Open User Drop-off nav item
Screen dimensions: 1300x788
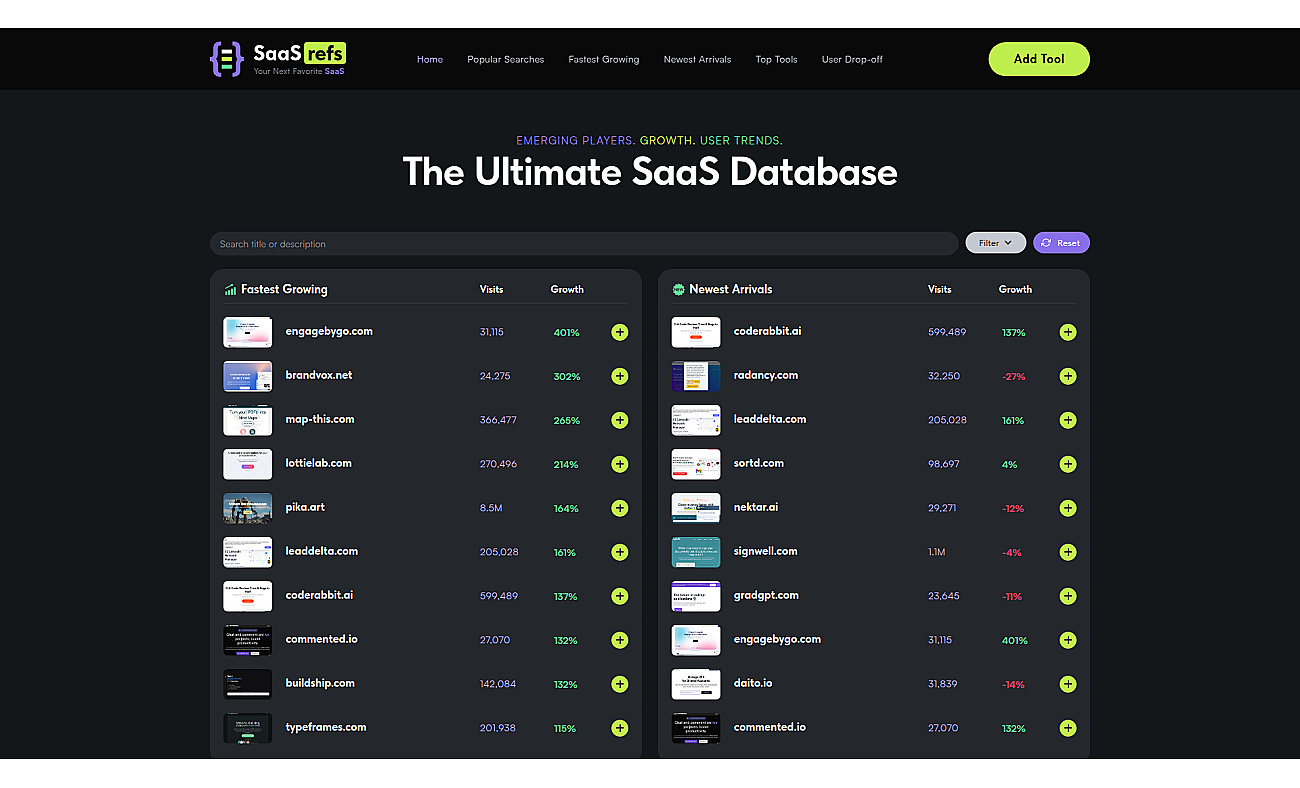[852, 59]
